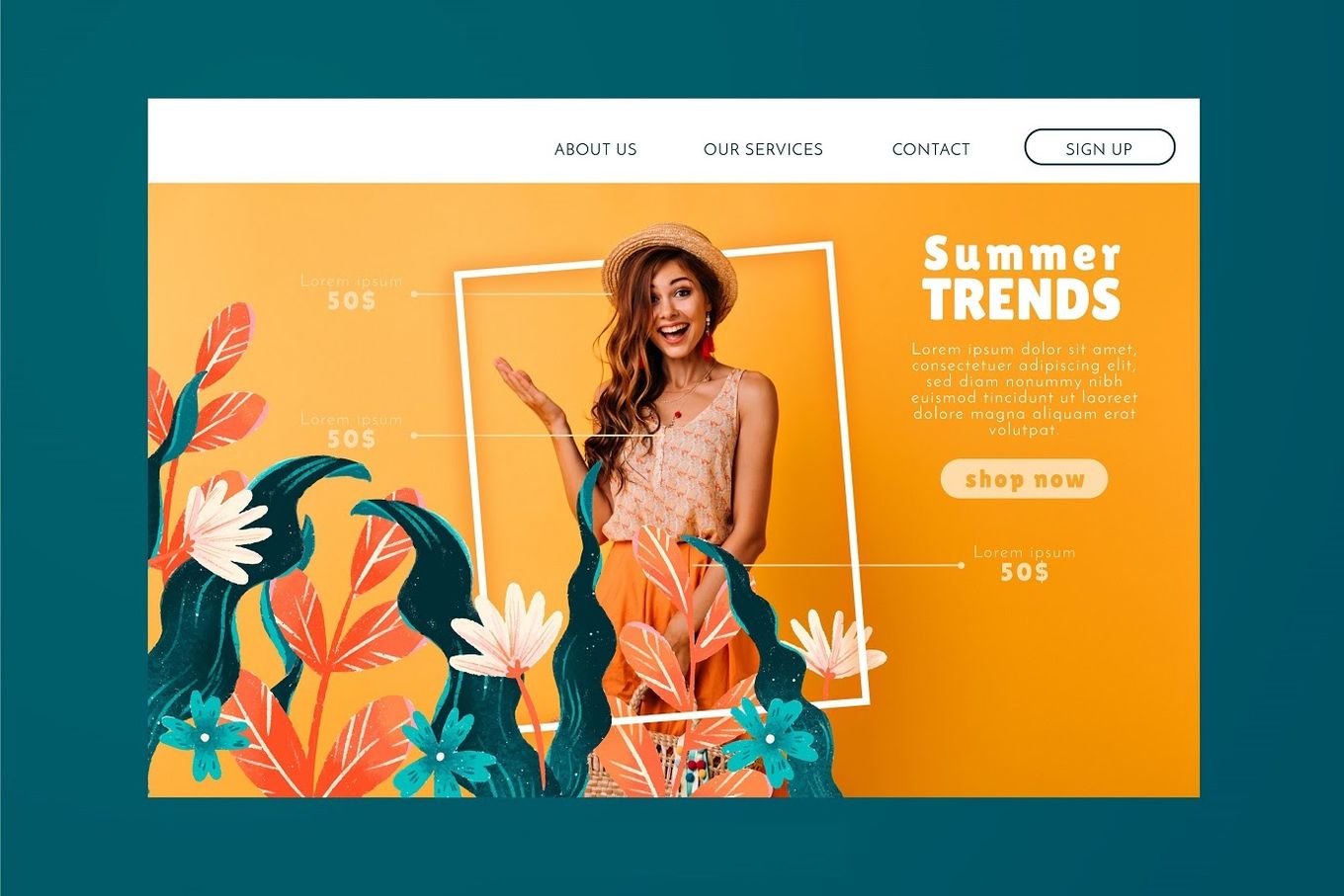Click the callout dot beside the skirt price label
The width and height of the screenshot is (1344, 896).
click(x=961, y=565)
